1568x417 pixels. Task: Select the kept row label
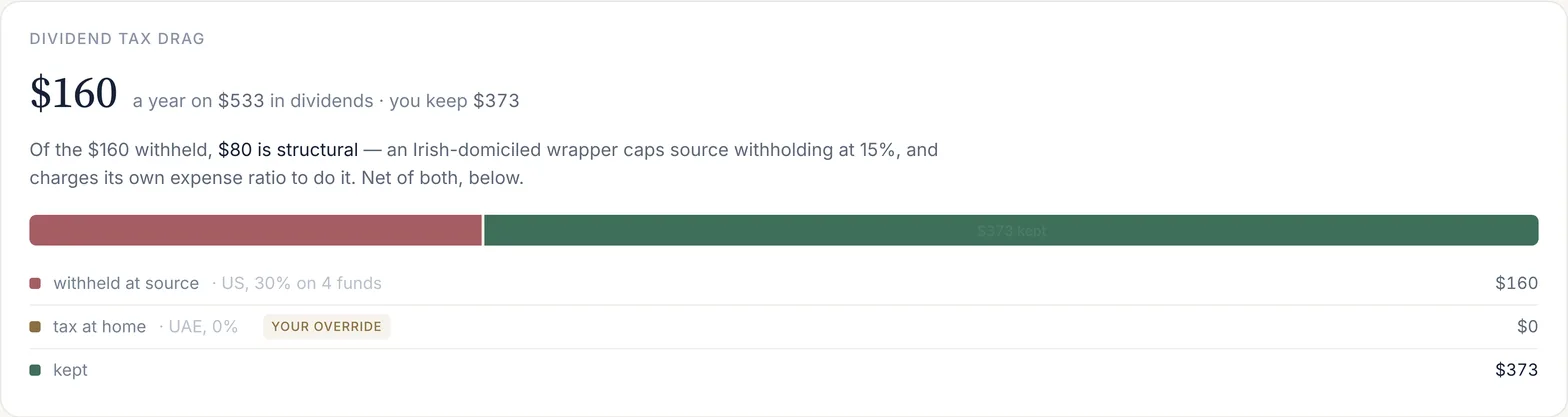(70, 370)
